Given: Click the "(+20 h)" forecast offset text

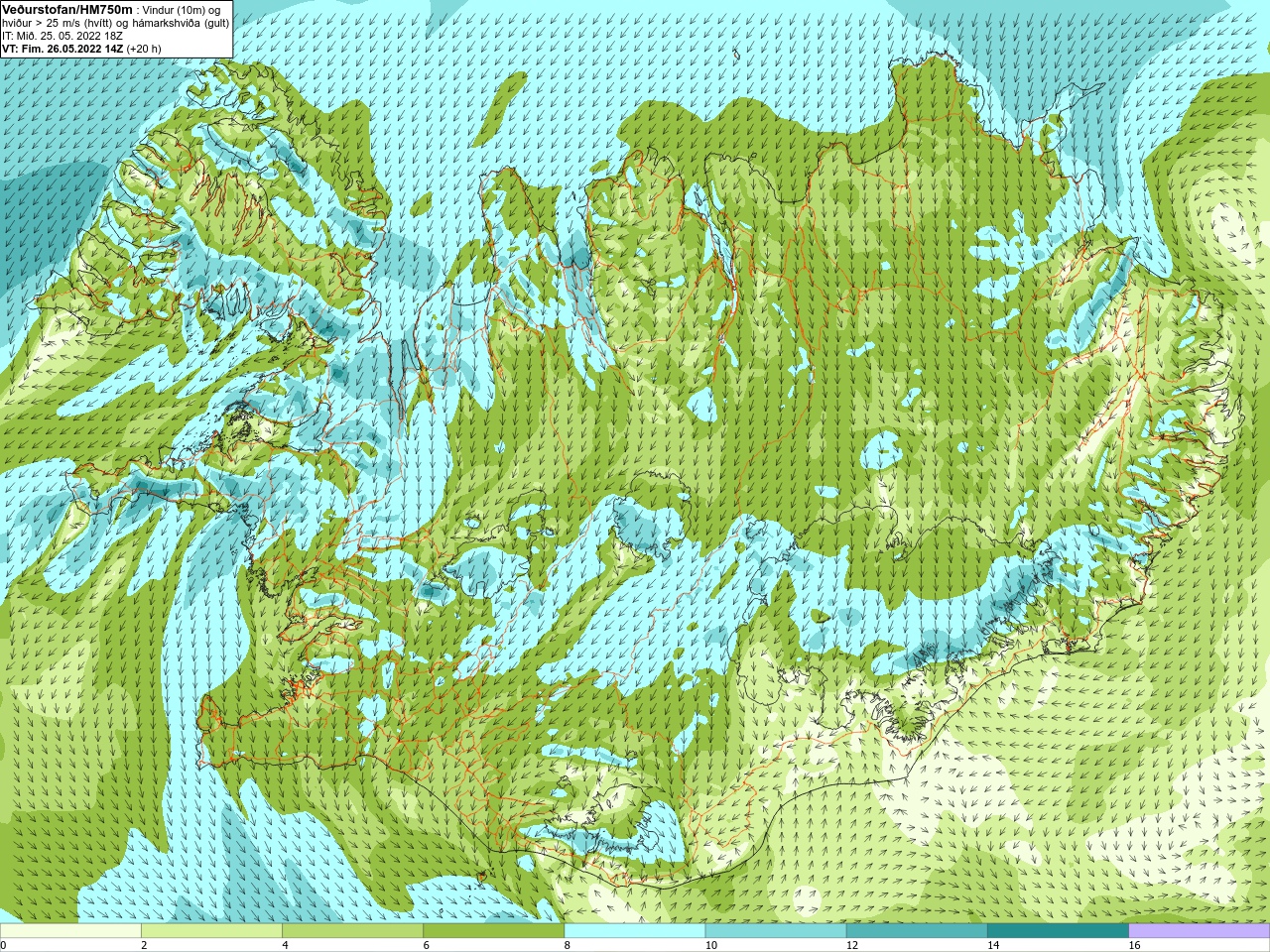Looking at the screenshot, I should [x=144, y=49].
